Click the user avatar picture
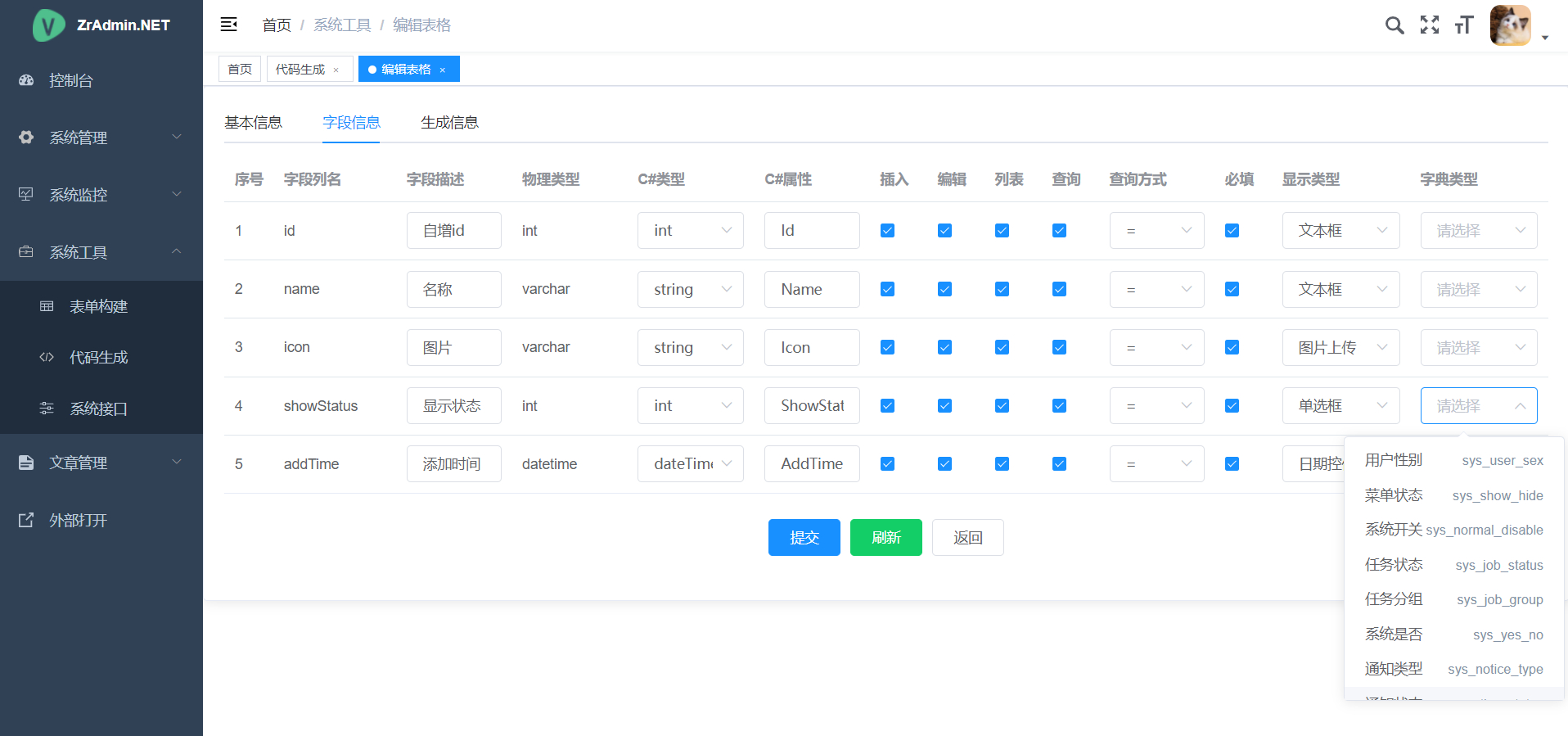Image resolution: width=1568 pixels, height=736 pixels. tap(1510, 25)
